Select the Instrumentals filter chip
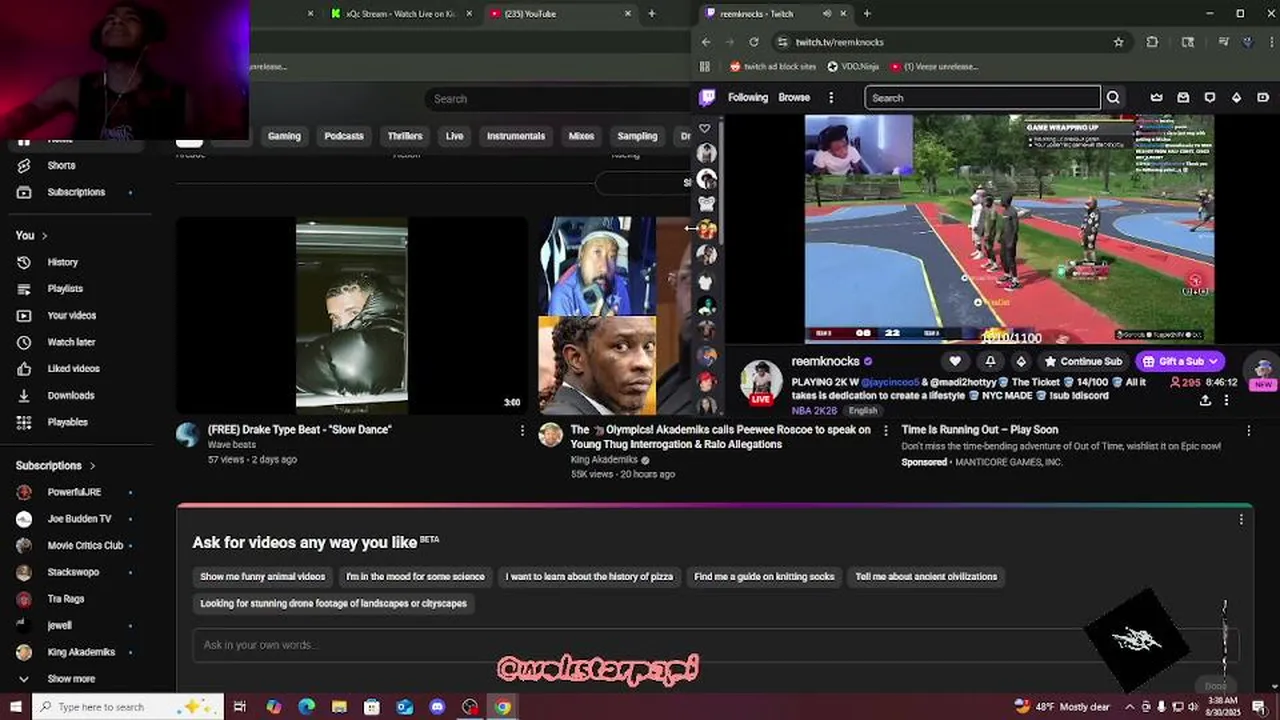The image size is (1280, 720). pos(516,136)
